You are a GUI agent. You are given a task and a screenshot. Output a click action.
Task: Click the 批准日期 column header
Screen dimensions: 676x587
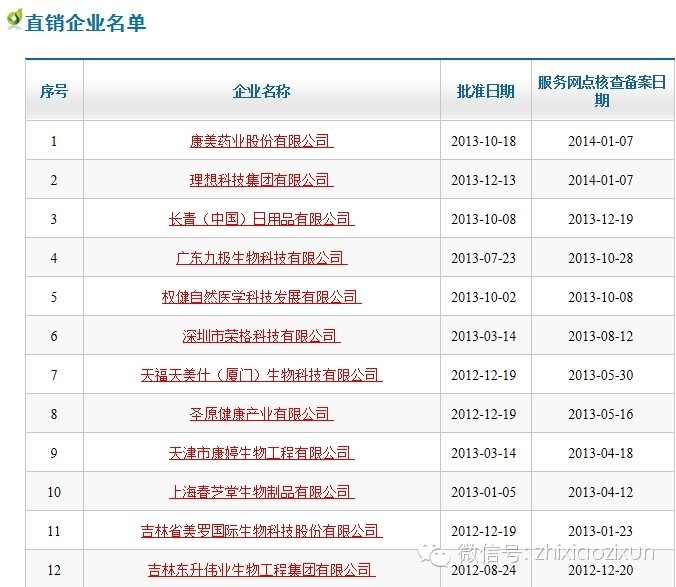click(x=485, y=91)
